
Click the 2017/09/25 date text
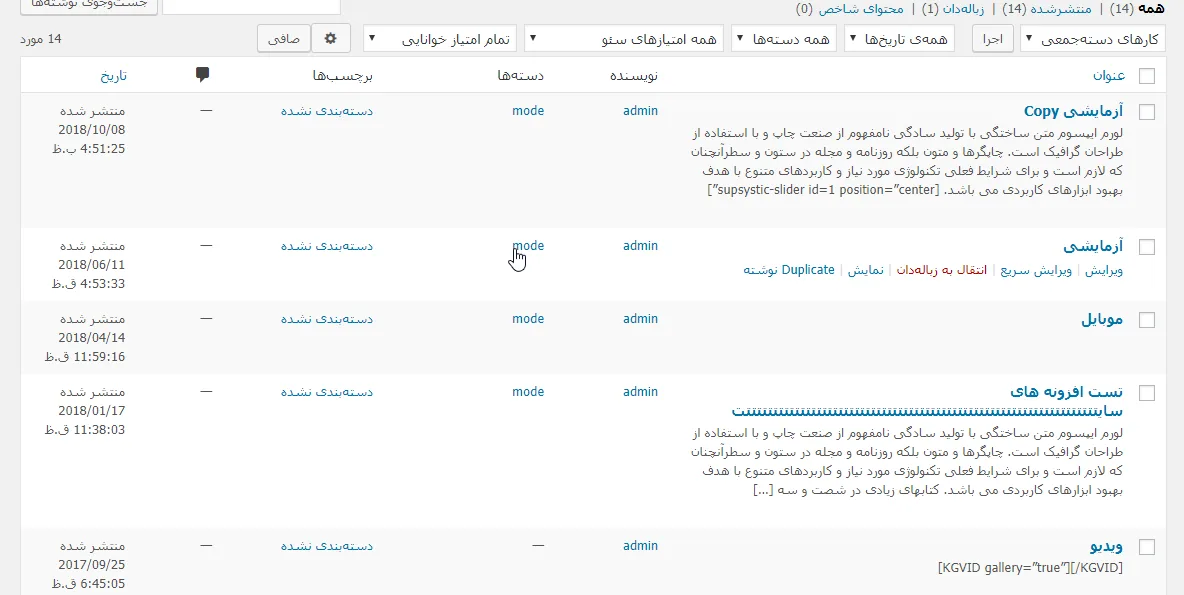pos(91,565)
